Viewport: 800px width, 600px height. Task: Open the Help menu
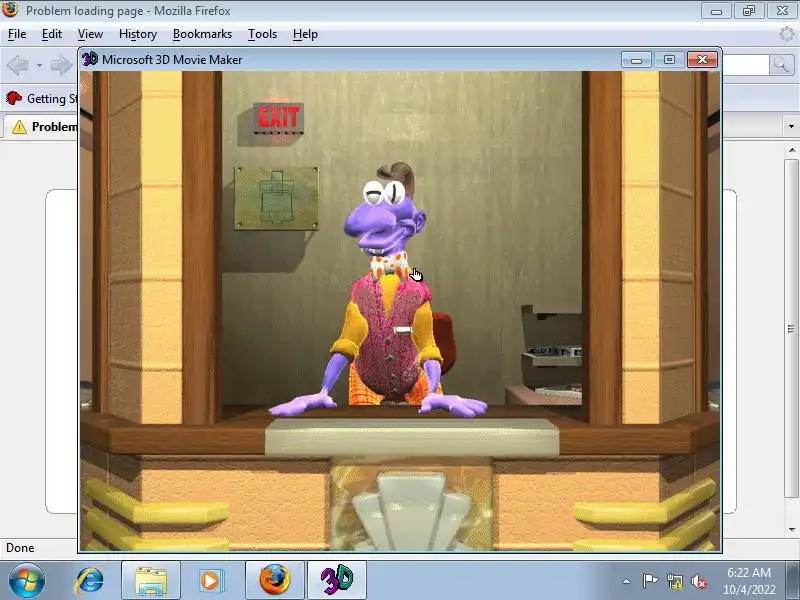click(305, 34)
